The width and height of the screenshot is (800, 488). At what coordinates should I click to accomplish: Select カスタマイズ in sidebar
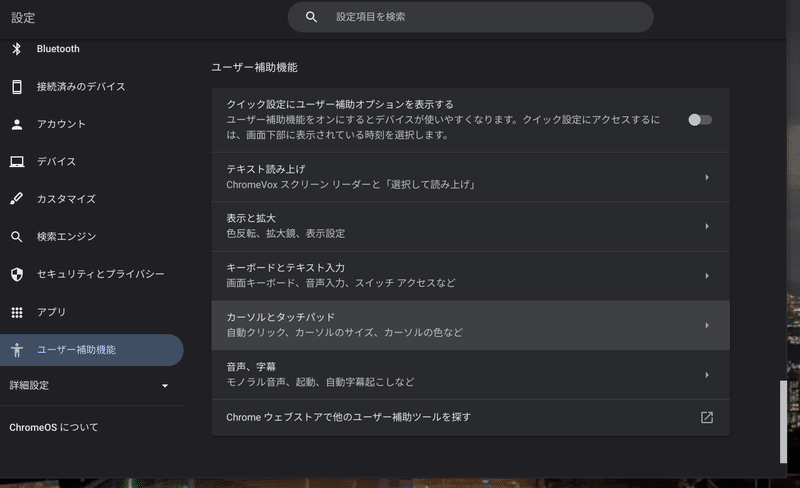pyautogui.click(x=66, y=199)
